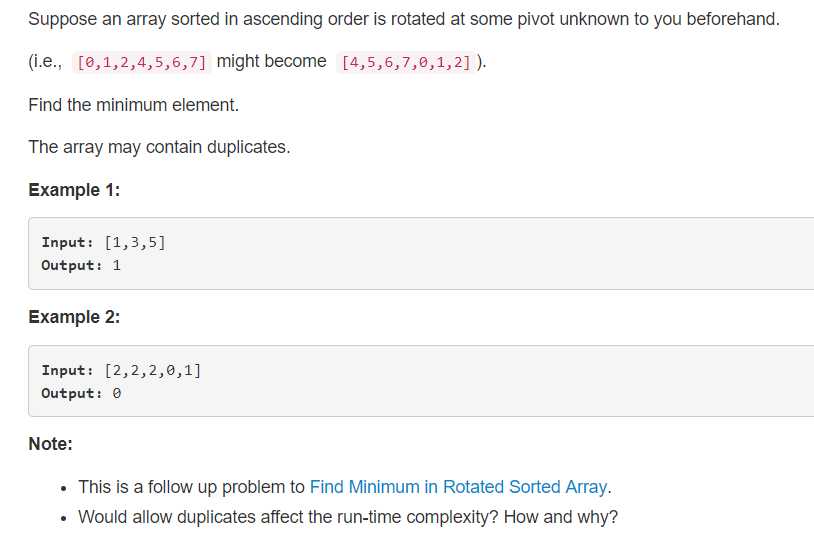Click the Note: heading

pos(50,444)
